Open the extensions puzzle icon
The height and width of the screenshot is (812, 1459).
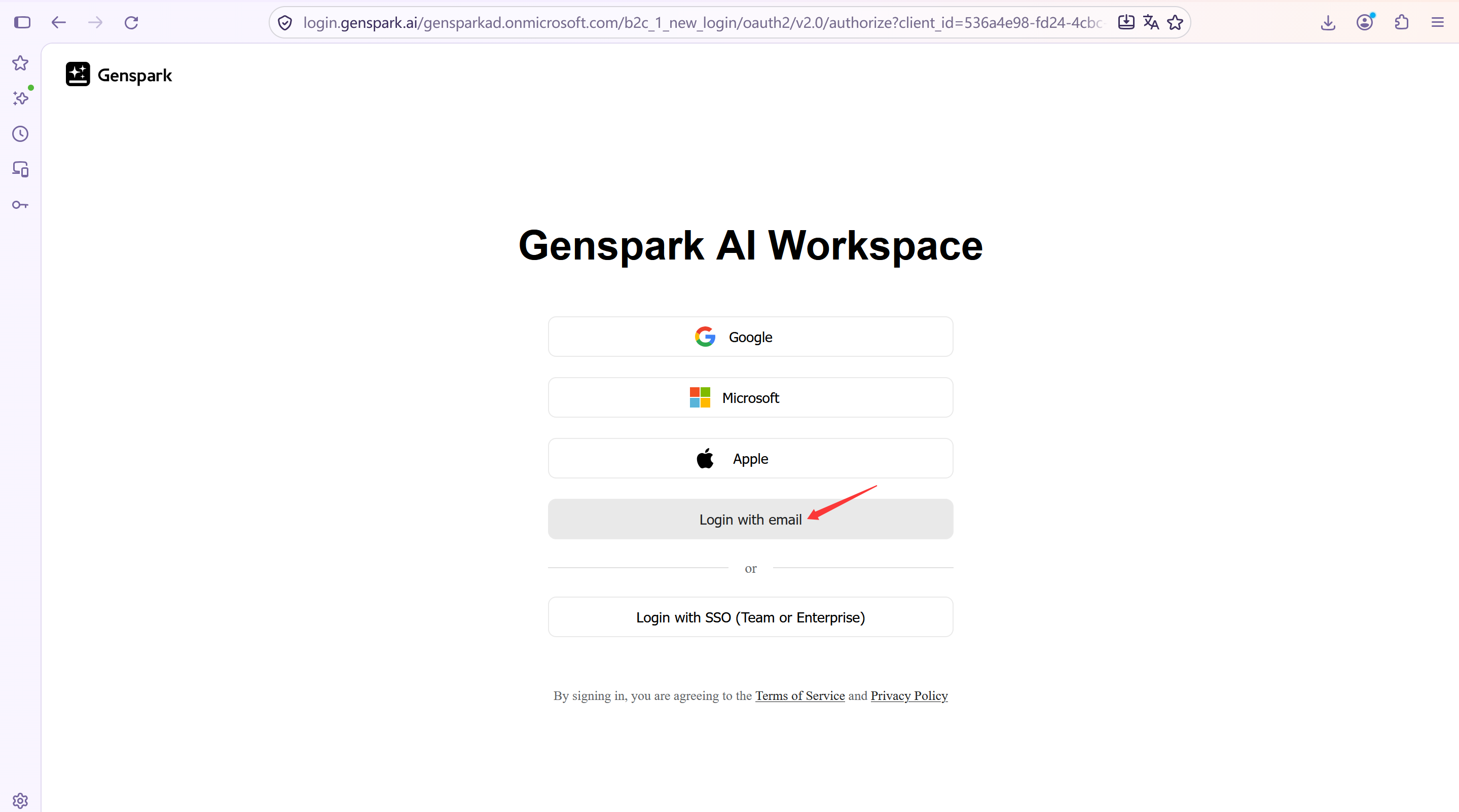tap(1401, 22)
